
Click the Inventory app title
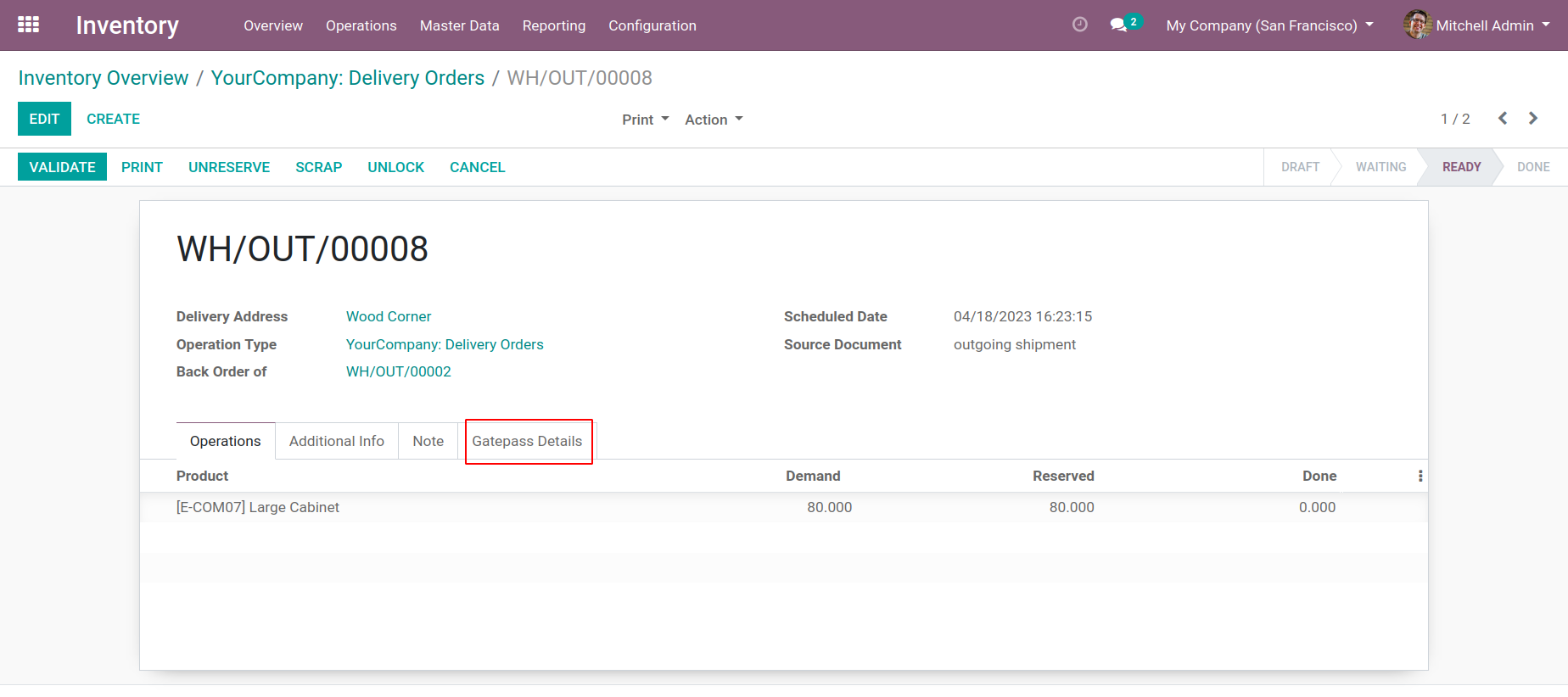pyautogui.click(x=127, y=25)
